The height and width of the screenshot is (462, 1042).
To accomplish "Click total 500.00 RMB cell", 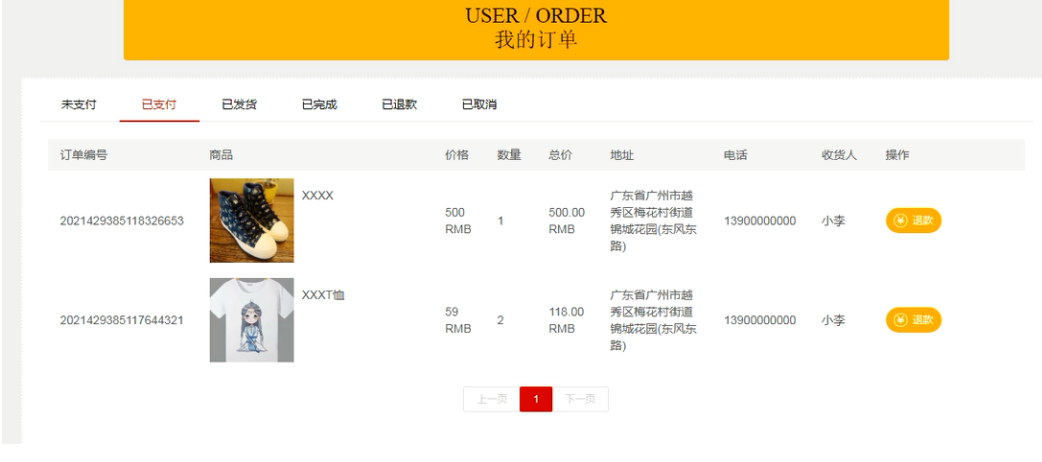I will click(x=566, y=221).
